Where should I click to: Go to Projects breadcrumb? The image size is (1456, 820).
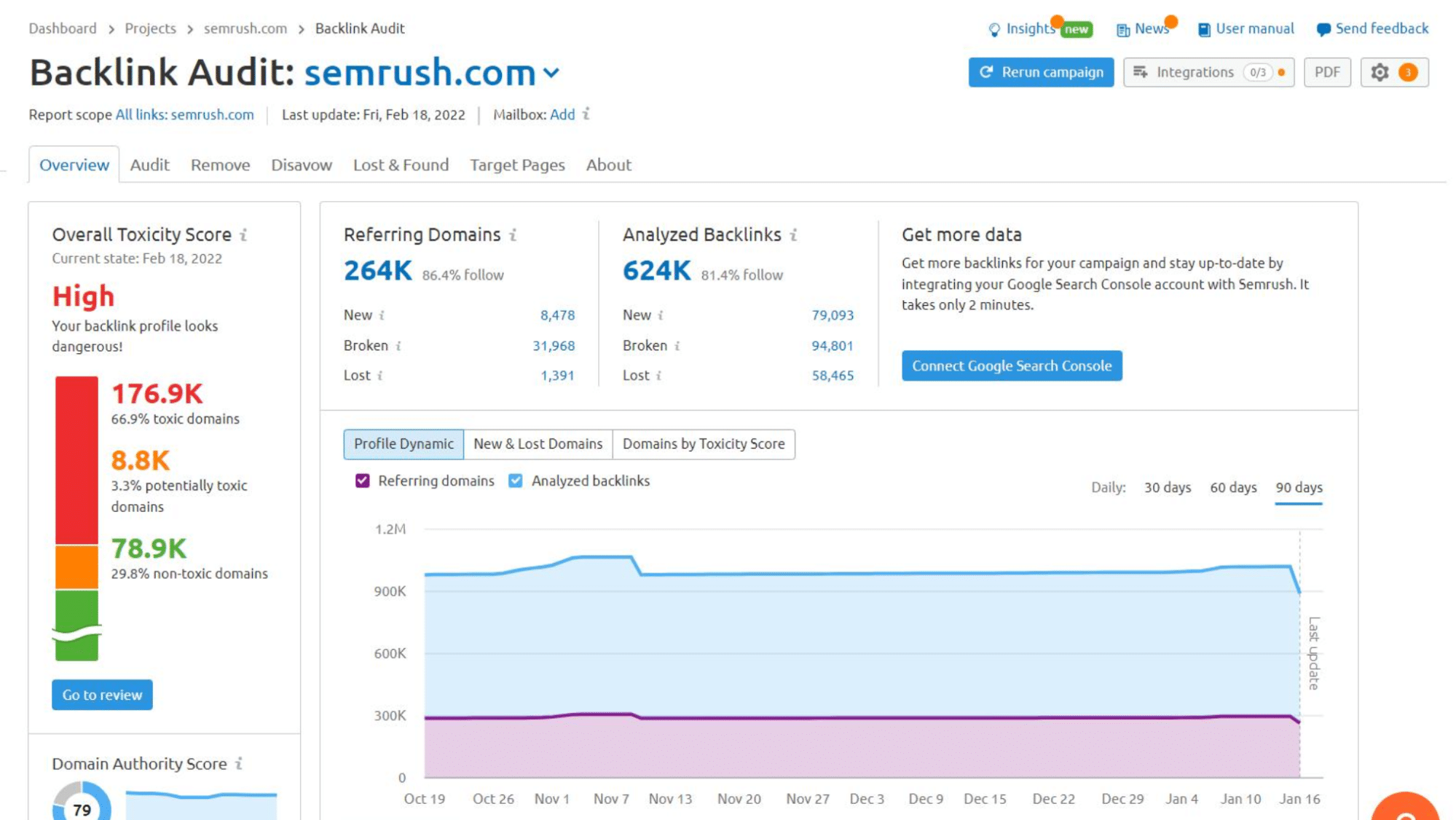pyautogui.click(x=150, y=28)
